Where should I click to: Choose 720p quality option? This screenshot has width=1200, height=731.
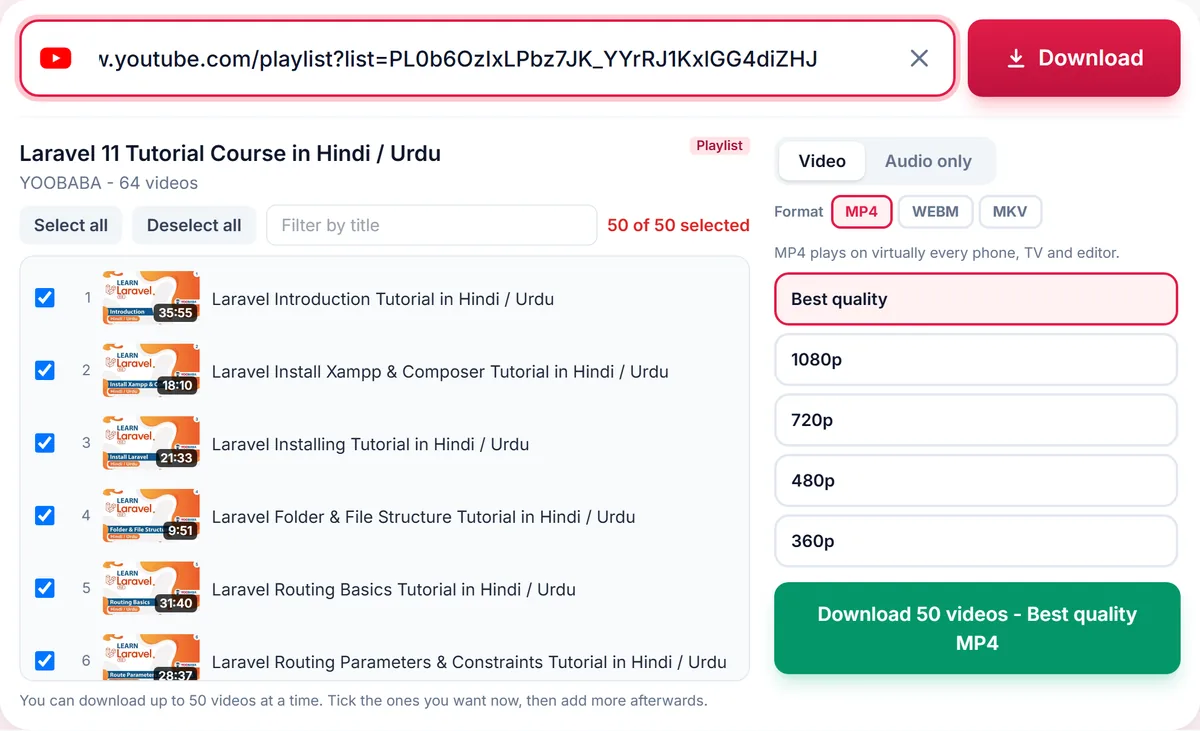click(976, 420)
